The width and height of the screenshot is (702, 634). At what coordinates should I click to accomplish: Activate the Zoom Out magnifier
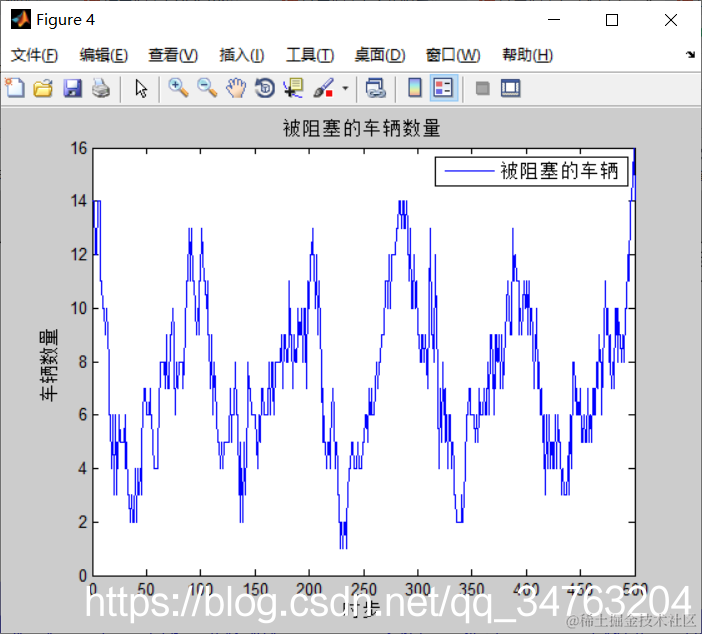[x=207, y=88]
